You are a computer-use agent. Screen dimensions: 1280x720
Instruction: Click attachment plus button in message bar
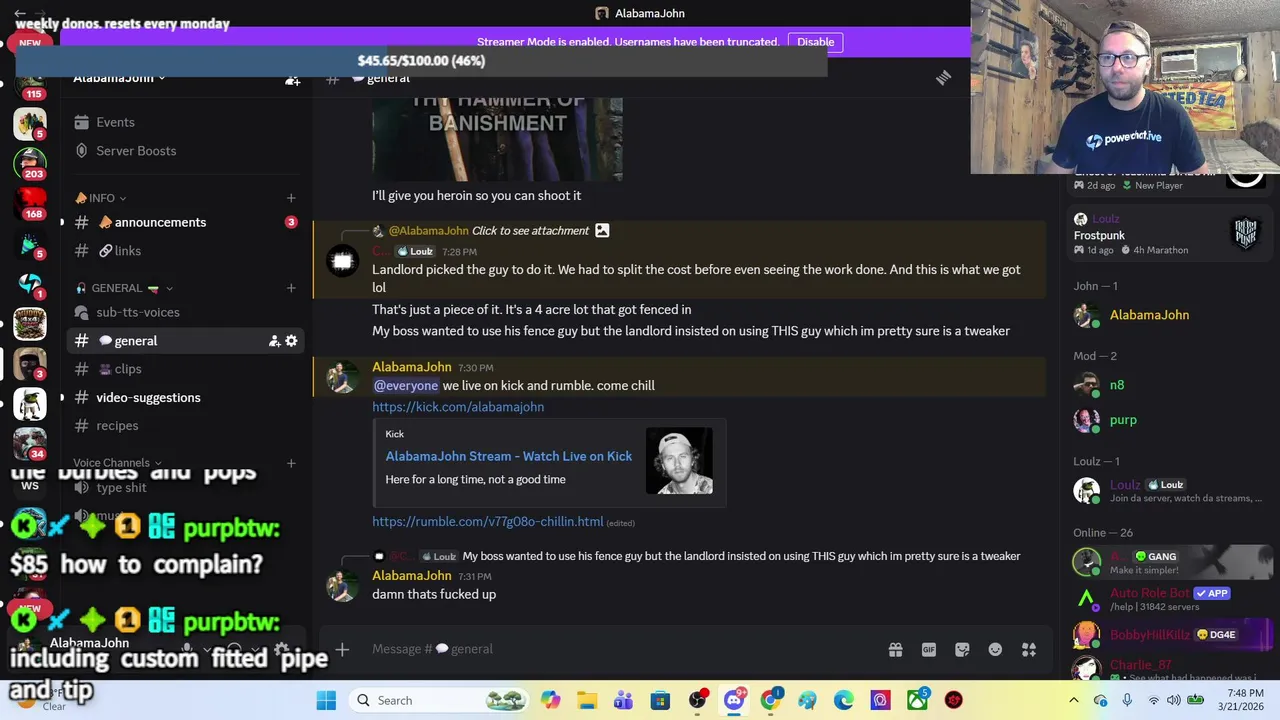pyautogui.click(x=342, y=649)
